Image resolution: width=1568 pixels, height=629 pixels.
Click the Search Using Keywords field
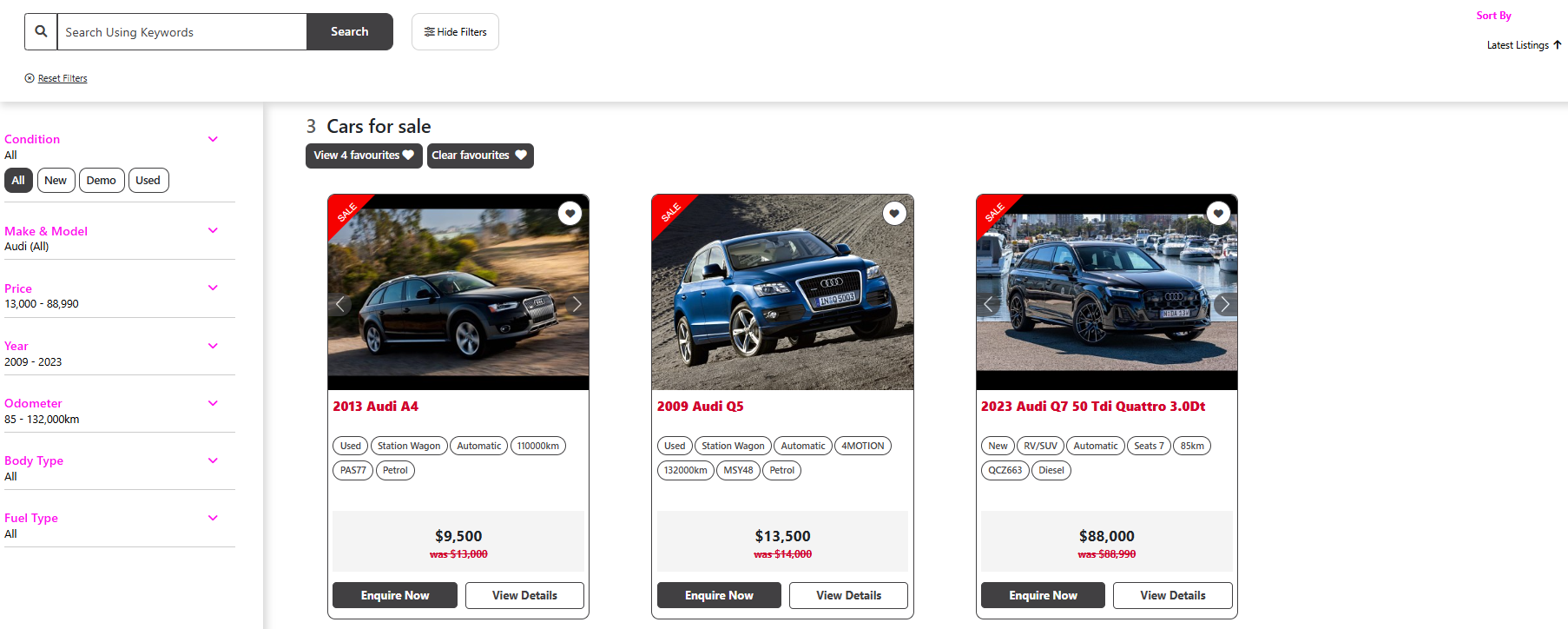point(182,32)
